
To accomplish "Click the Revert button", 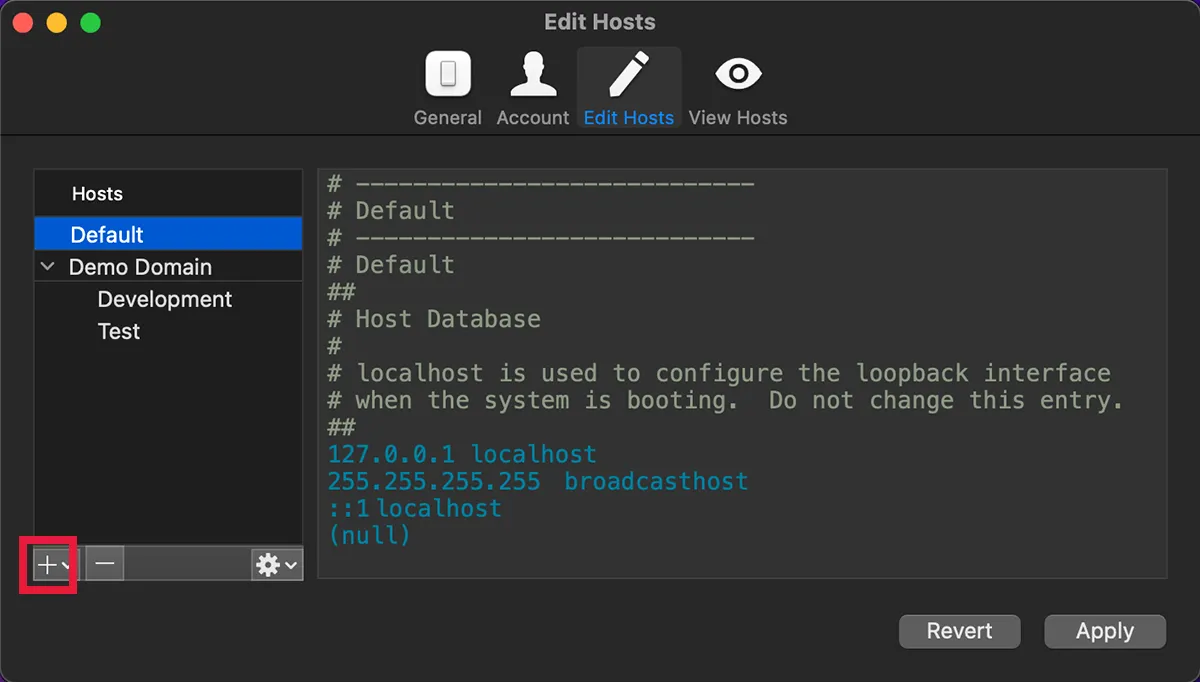I will 959,631.
